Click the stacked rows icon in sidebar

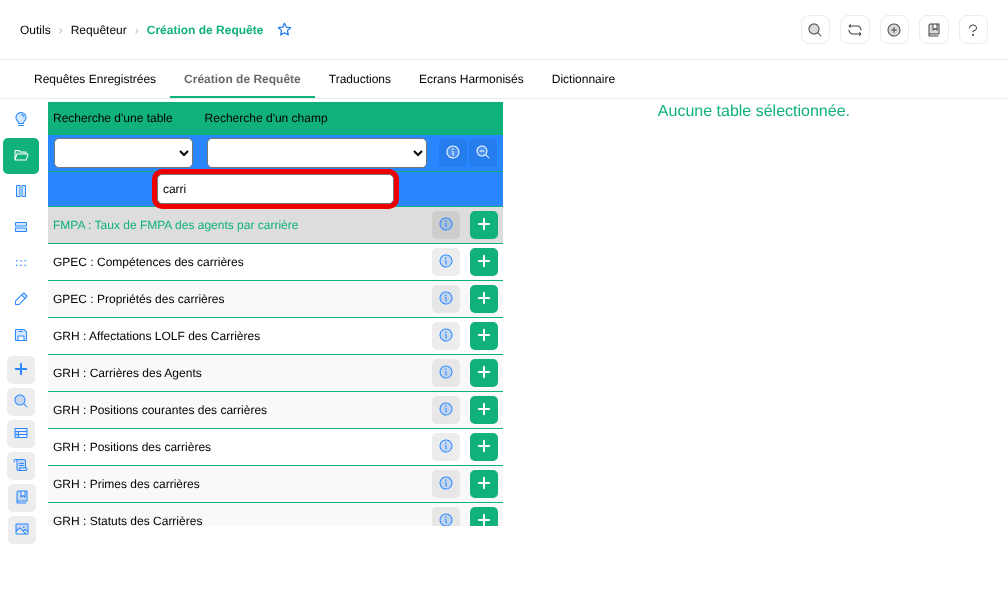point(21,227)
